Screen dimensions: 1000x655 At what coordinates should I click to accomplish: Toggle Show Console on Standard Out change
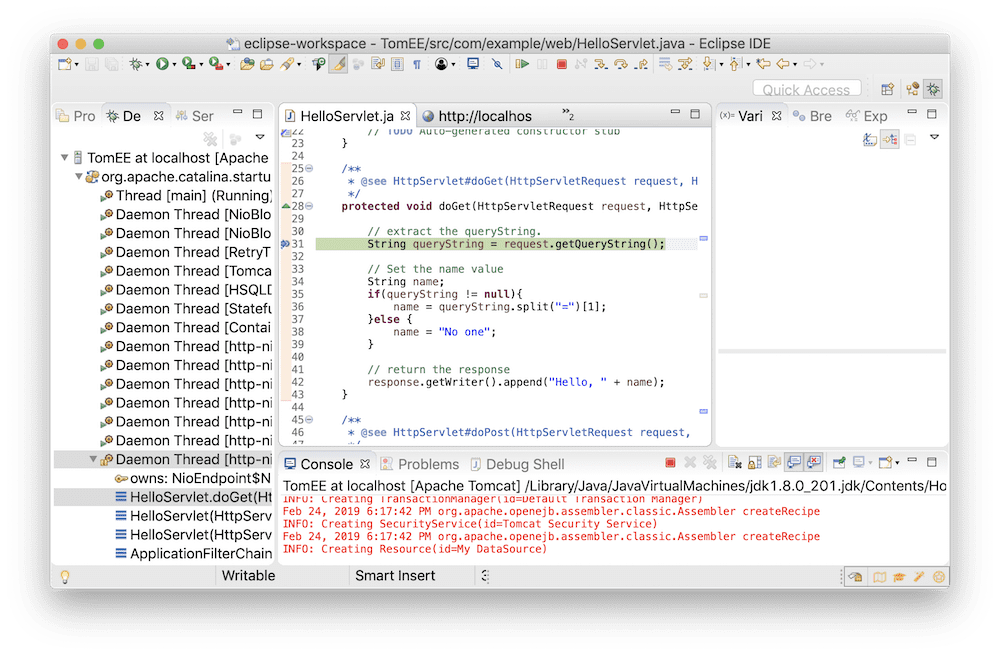point(794,462)
